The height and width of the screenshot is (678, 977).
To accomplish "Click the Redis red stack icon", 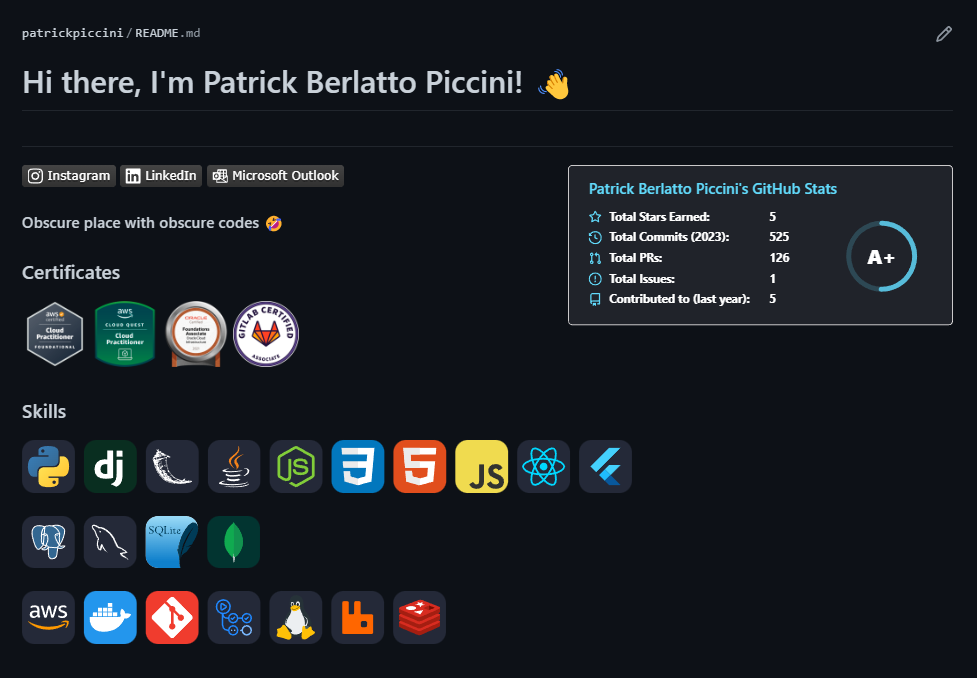I will (x=419, y=618).
